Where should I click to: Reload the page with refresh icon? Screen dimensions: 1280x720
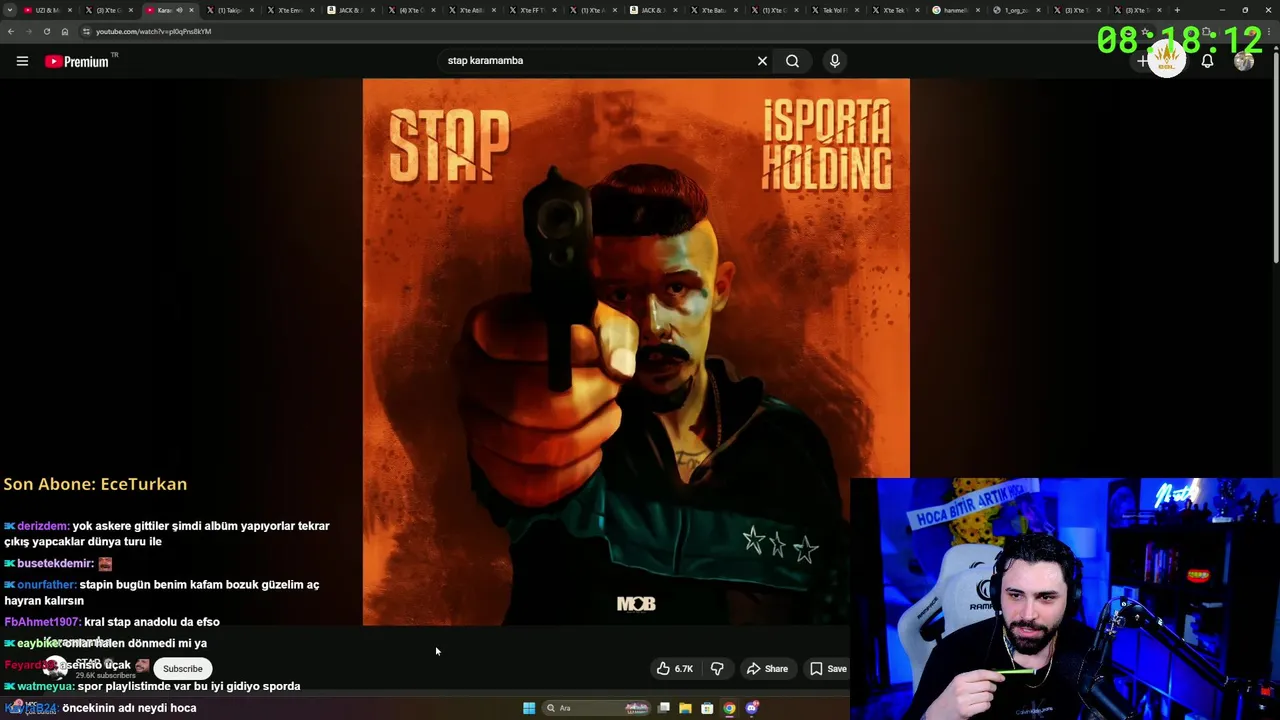coord(46,31)
